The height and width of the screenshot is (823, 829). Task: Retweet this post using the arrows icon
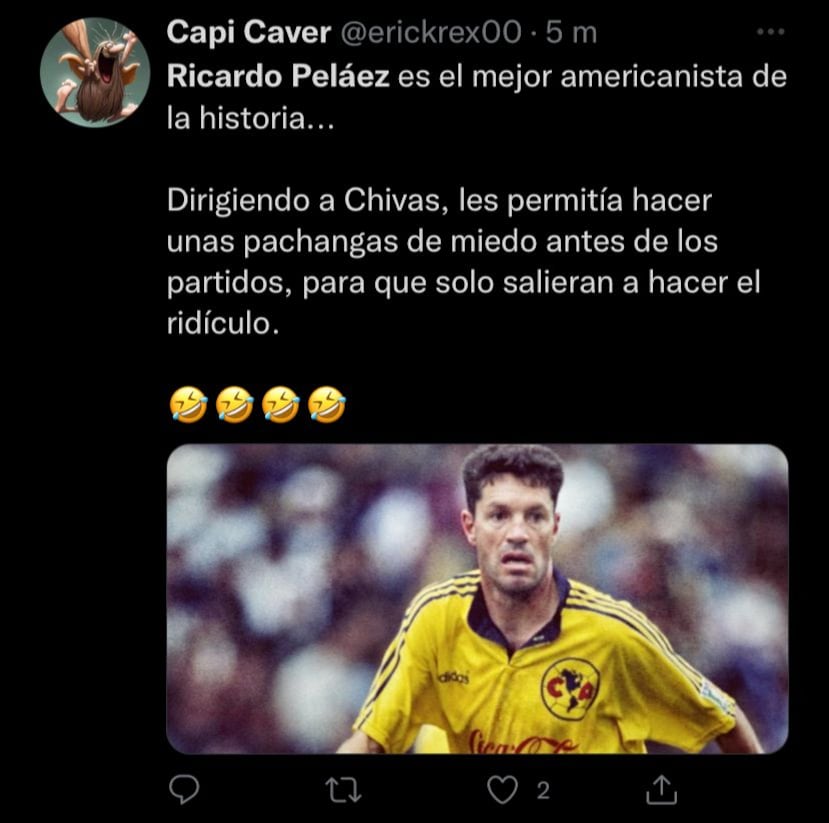[x=343, y=790]
